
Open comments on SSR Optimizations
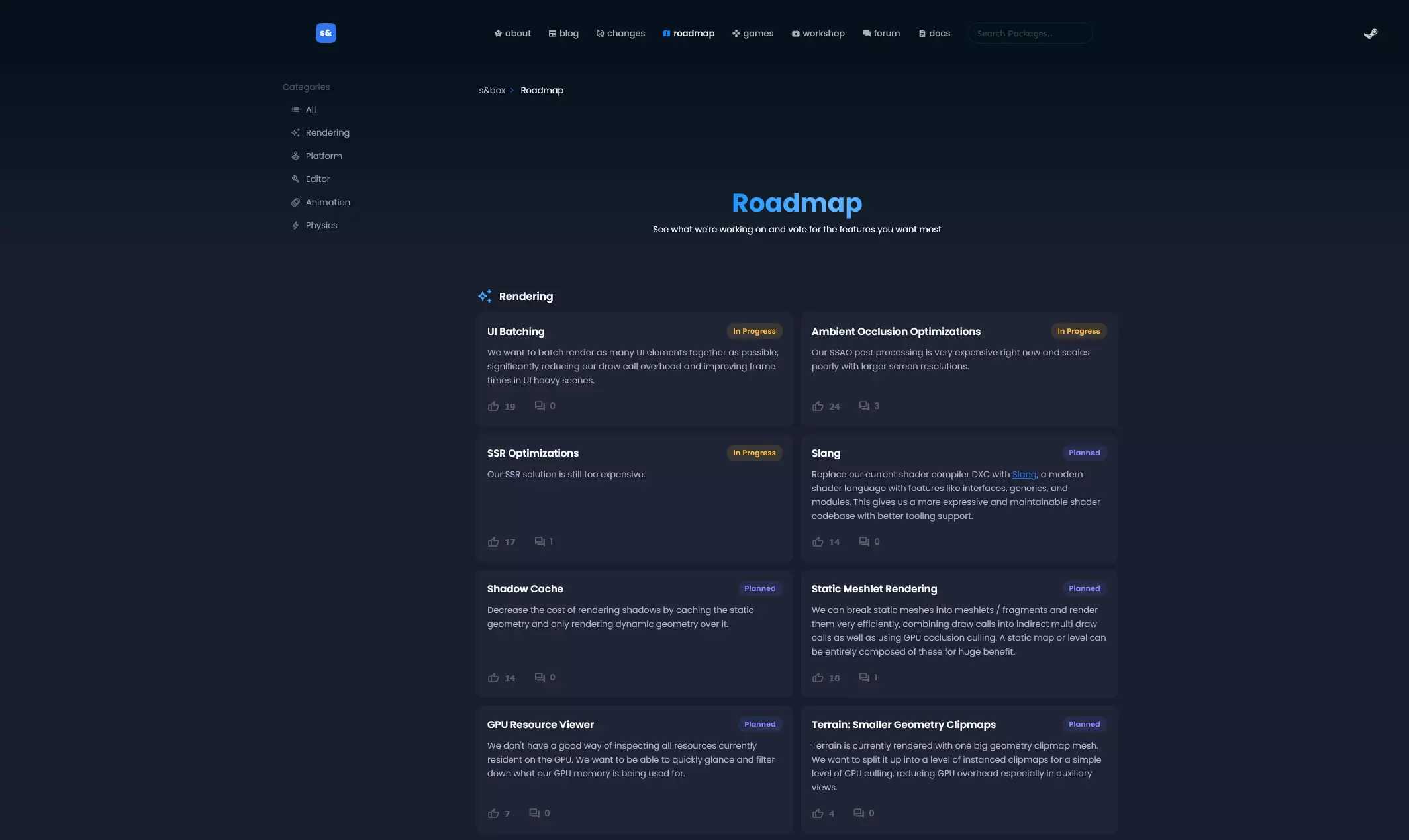[x=540, y=542]
